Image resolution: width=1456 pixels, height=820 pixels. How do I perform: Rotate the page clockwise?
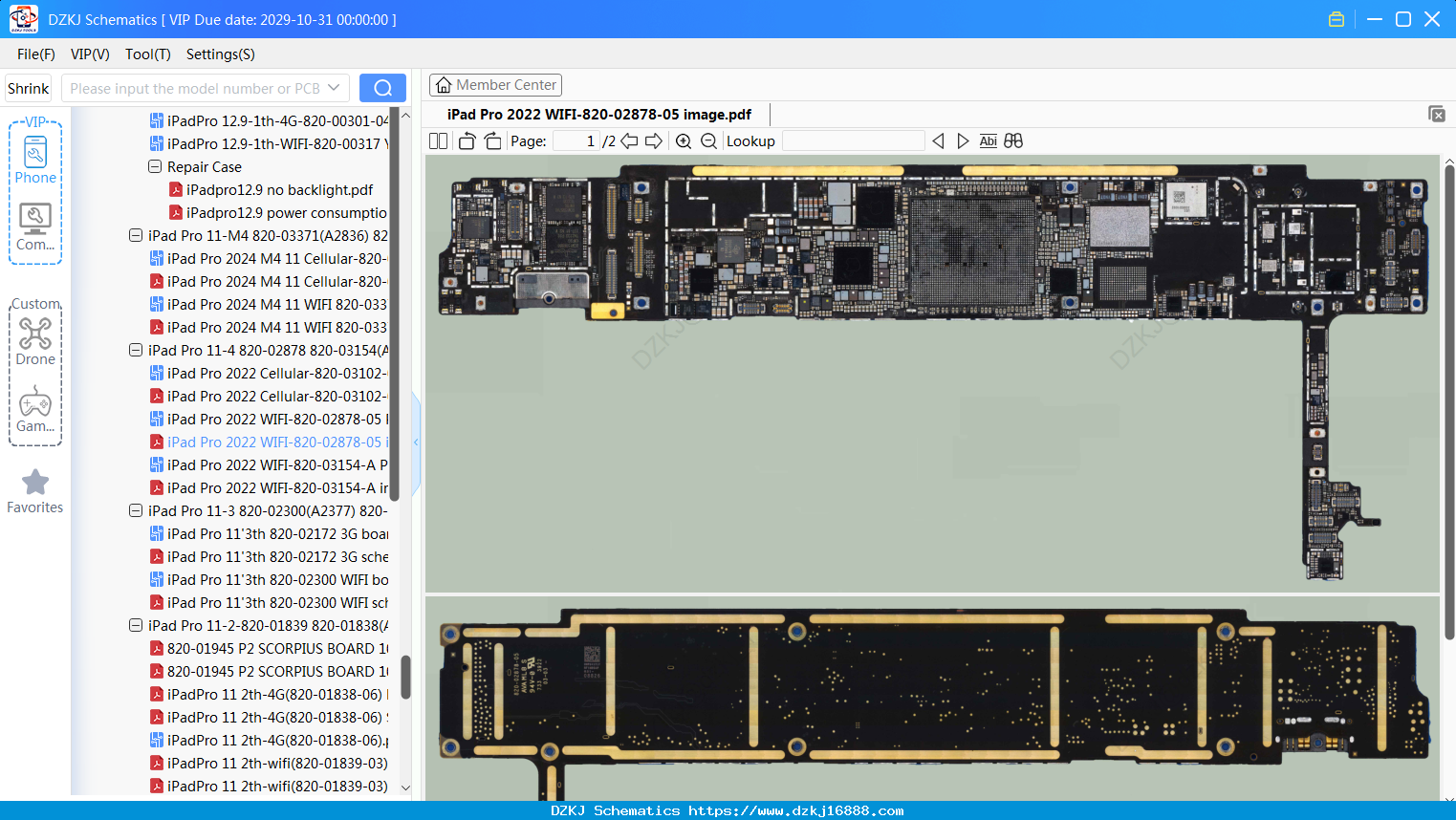(x=492, y=141)
